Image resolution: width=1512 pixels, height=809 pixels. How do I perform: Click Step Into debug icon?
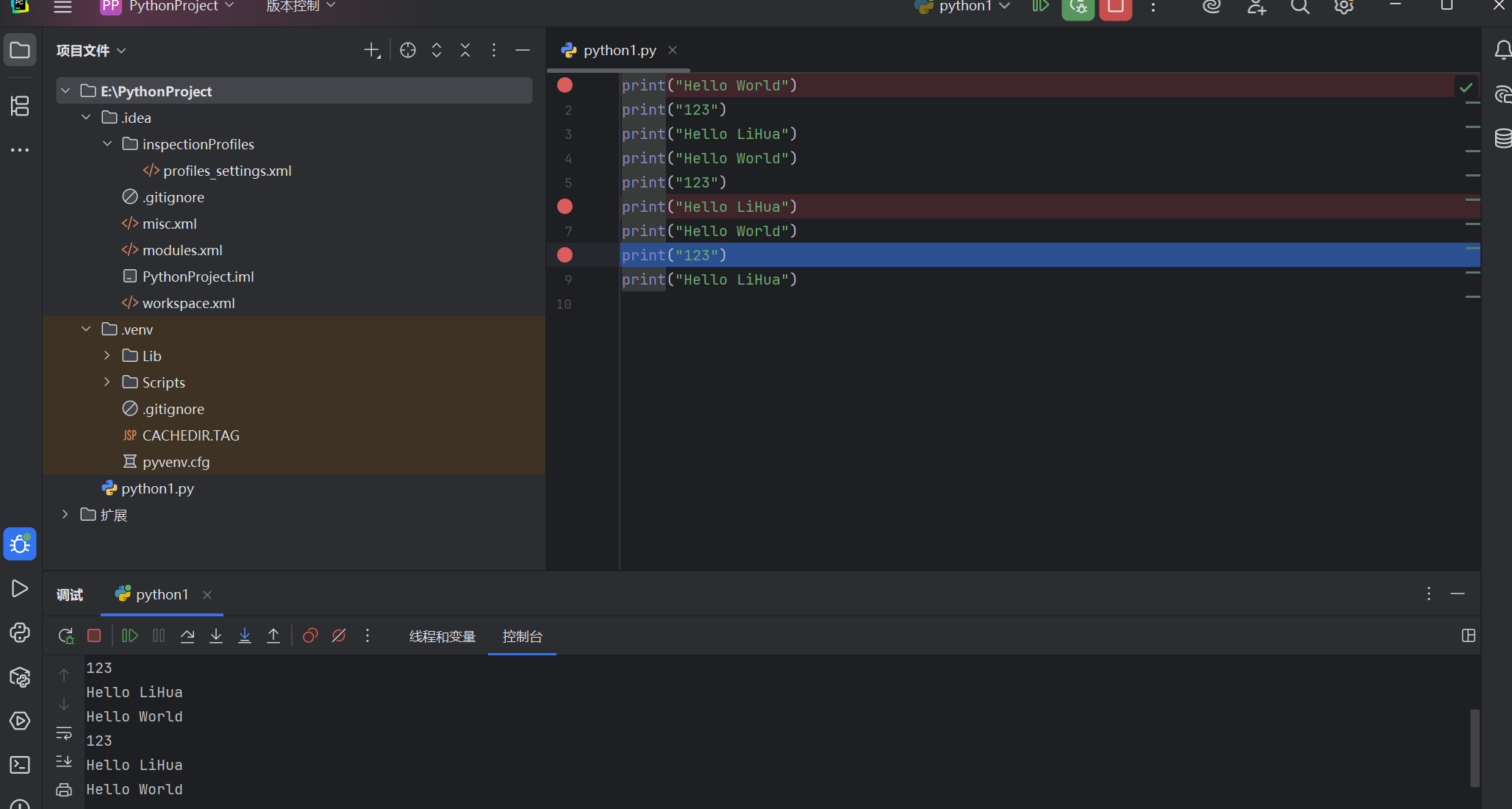click(216, 635)
